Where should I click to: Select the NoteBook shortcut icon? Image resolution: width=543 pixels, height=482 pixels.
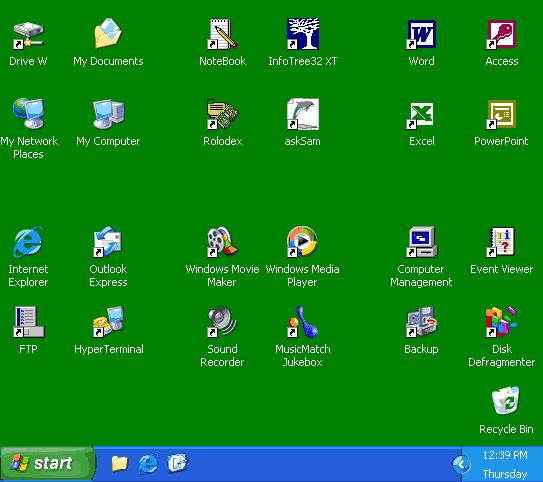point(222,34)
